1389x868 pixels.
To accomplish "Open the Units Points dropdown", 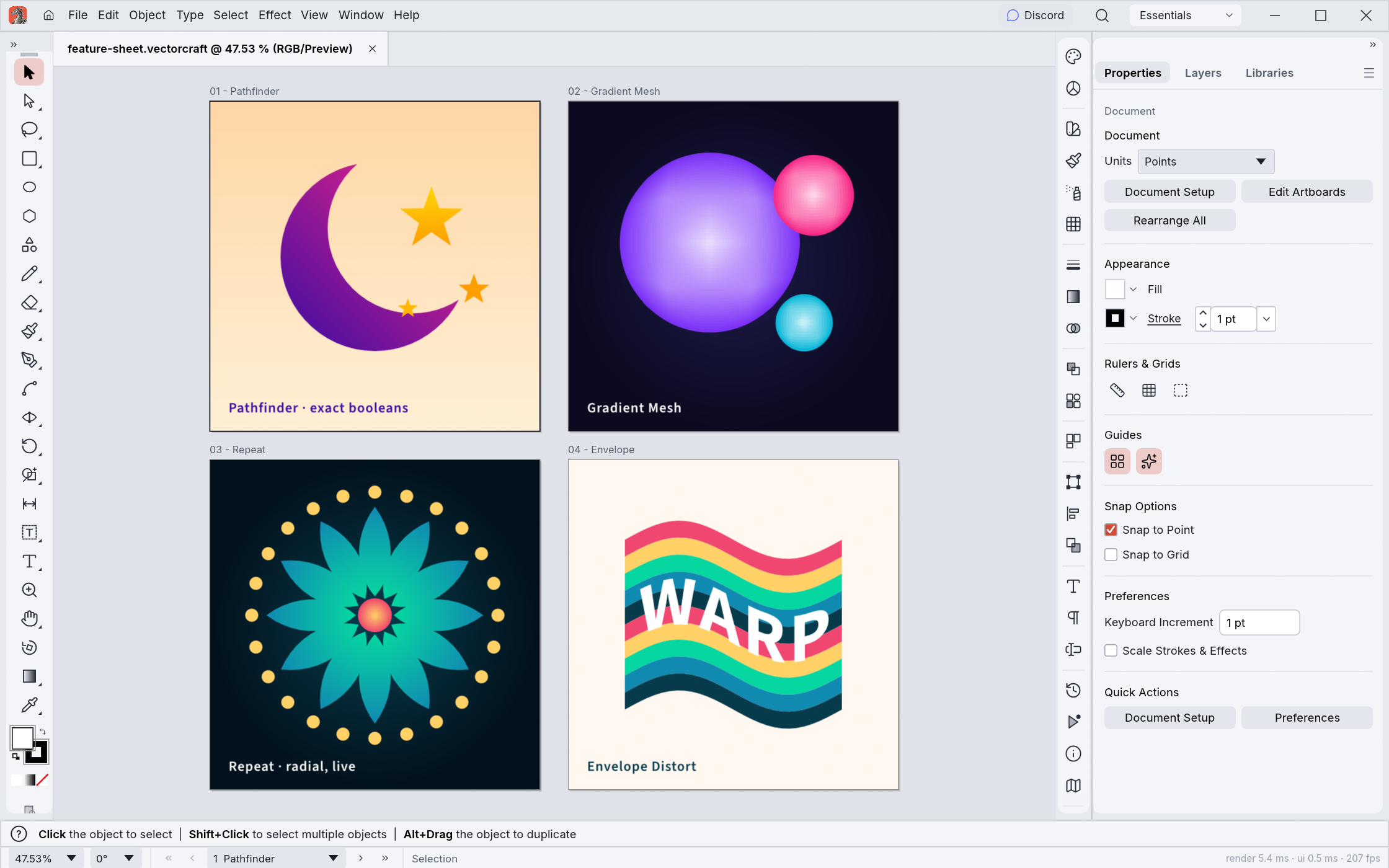I will click(x=1206, y=162).
